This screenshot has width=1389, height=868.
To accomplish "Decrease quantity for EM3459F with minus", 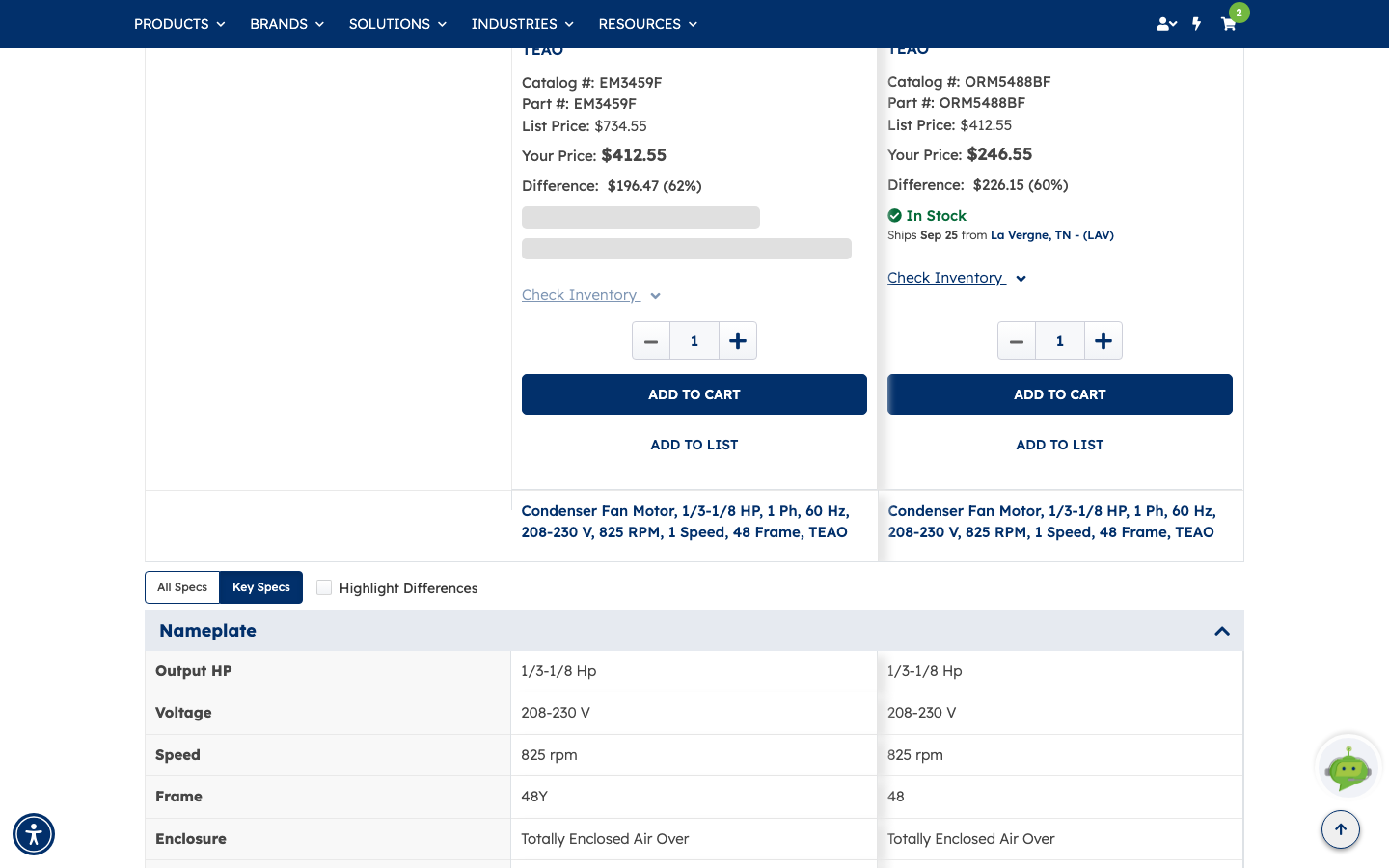I will 651,340.
